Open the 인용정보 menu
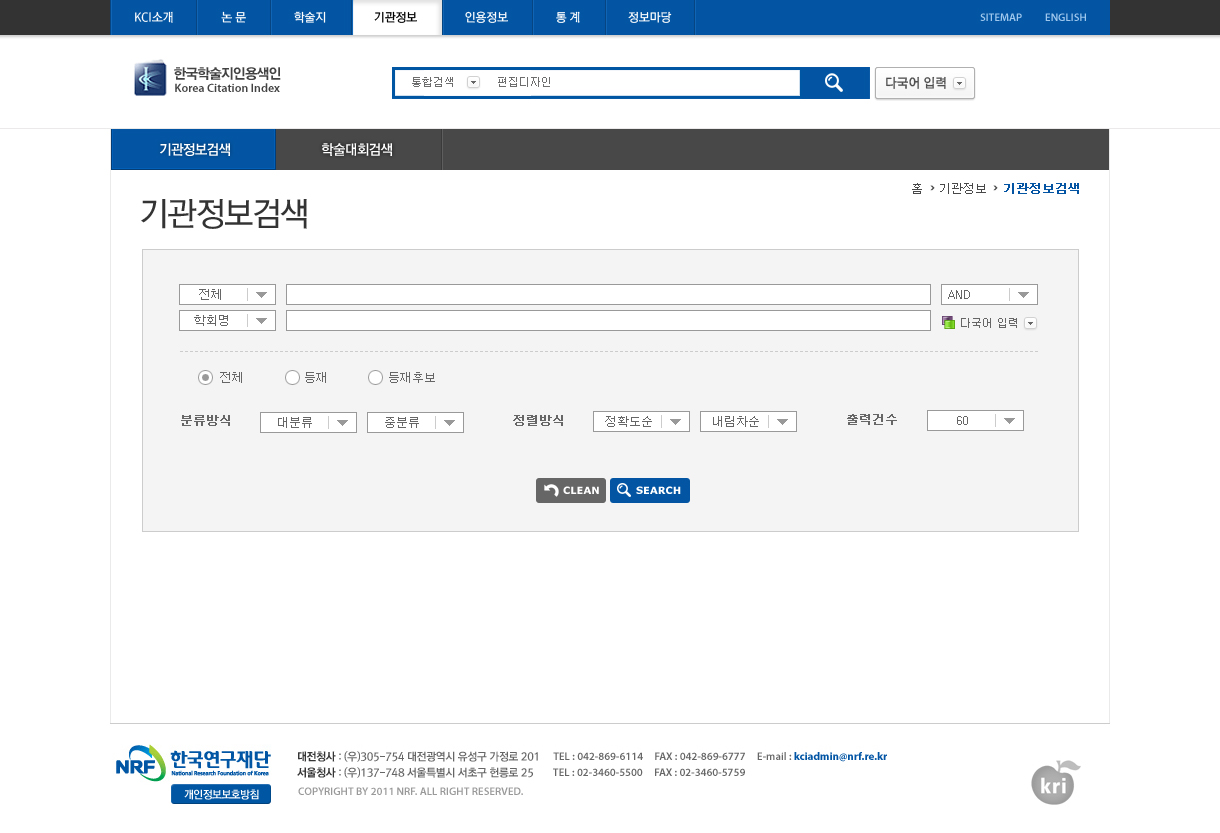Screen dimensions: 1220x833 [486, 17]
